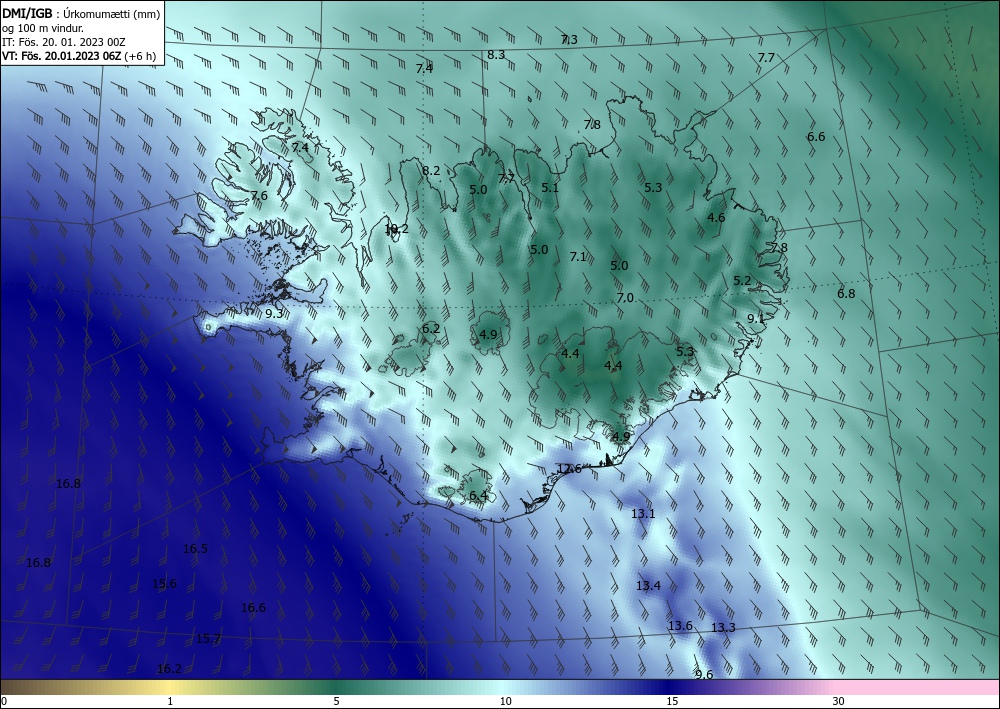Image resolution: width=1000 pixels, height=709 pixels.
Task: Click the 15.6 value over the sea
Action: [165, 583]
